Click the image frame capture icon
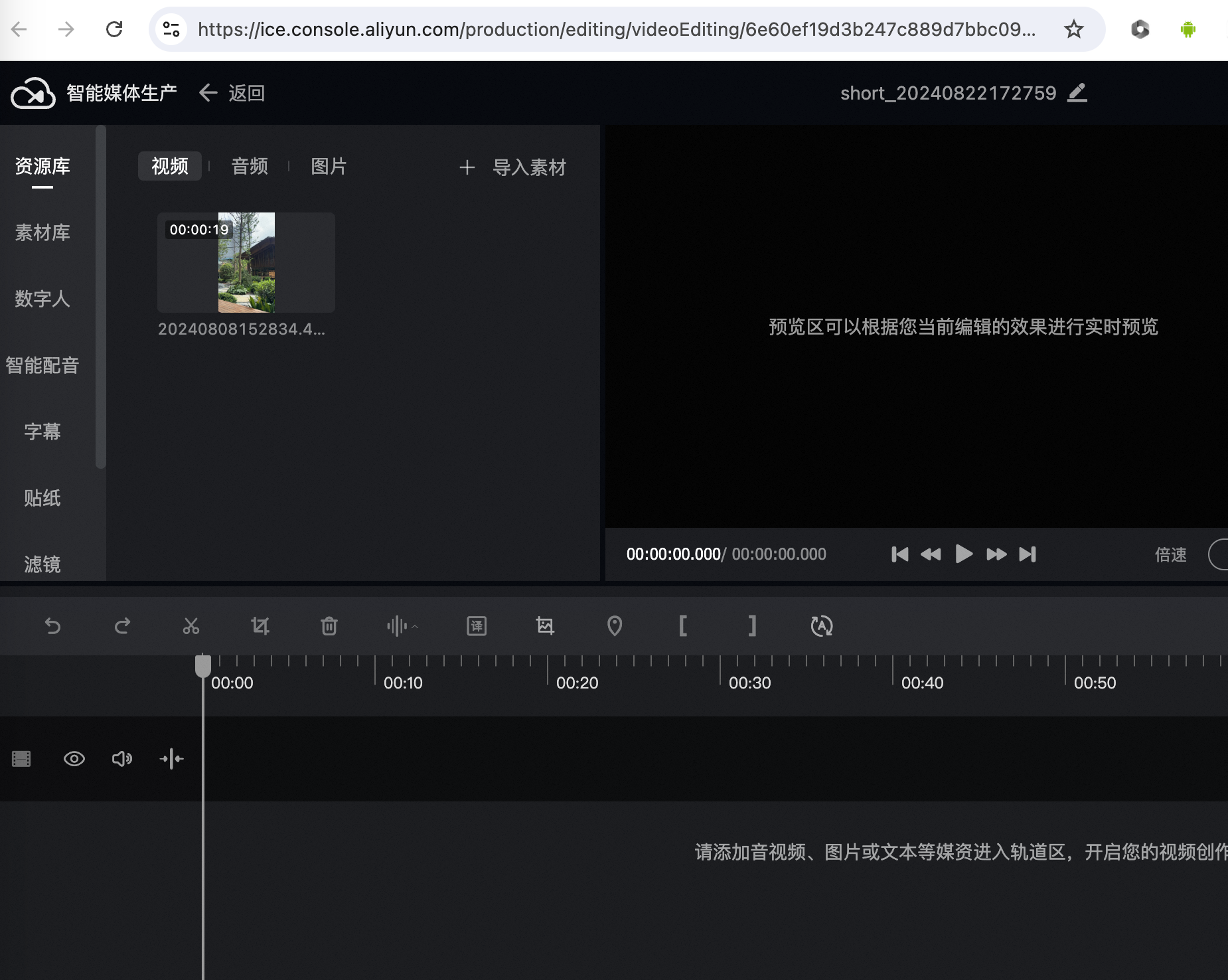1228x980 pixels. (545, 626)
